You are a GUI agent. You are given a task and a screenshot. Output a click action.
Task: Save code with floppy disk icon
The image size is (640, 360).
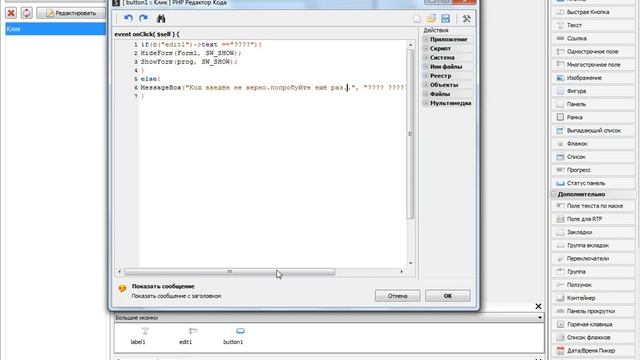tap(445, 19)
